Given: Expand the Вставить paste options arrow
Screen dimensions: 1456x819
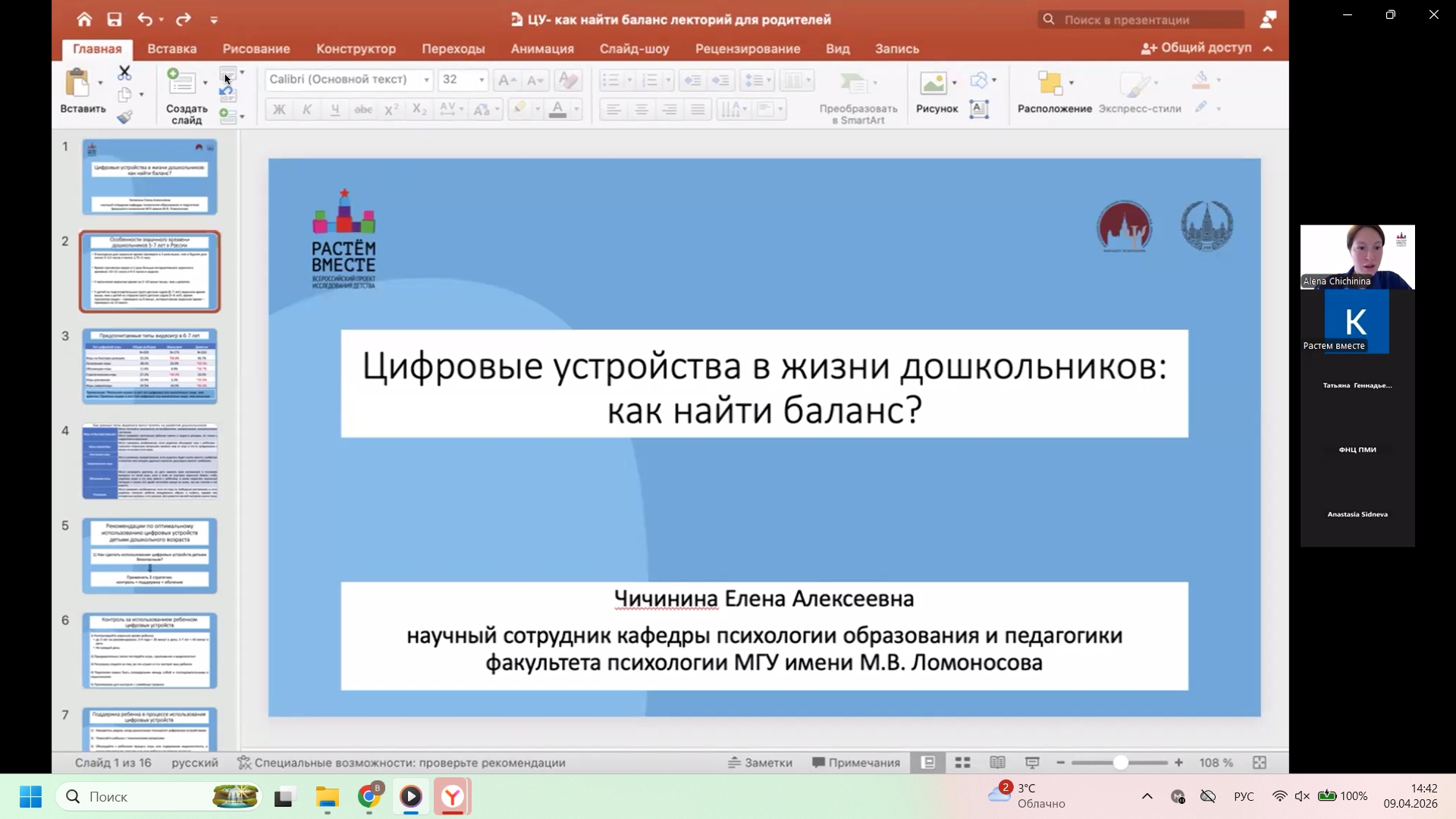Looking at the screenshot, I should 100,83.
